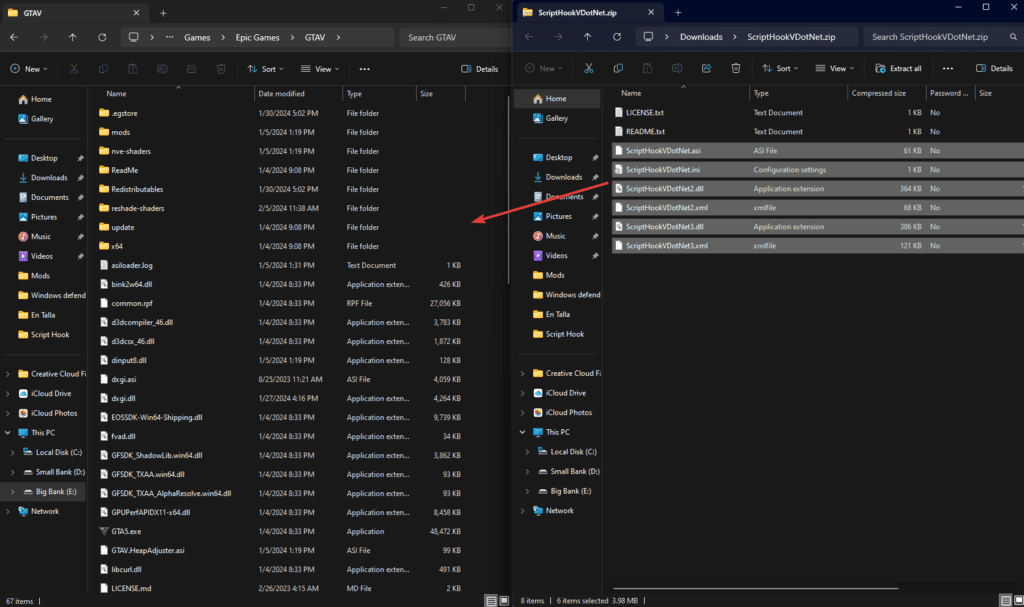Select the GTA5.exe file in the list
This screenshot has width=1024, height=607.
[x=126, y=531]
